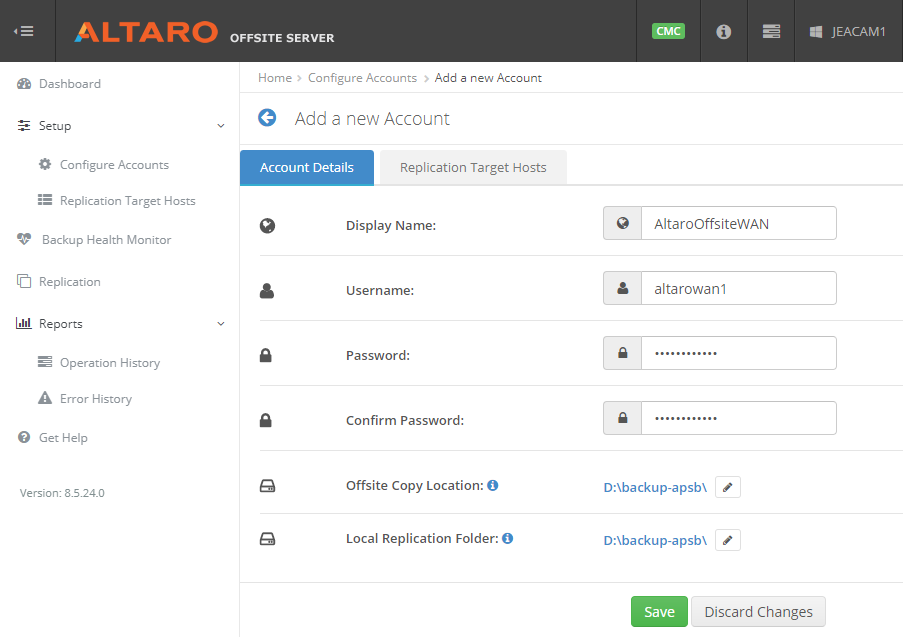The image size is (903, 637).
Task: Click the Setup sliders icon
Action: tap(24, 126)
